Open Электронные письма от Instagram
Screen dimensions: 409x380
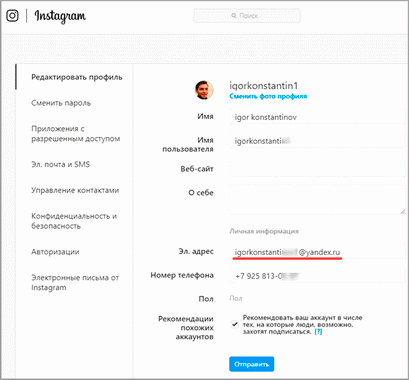click(x=75, y=282)
